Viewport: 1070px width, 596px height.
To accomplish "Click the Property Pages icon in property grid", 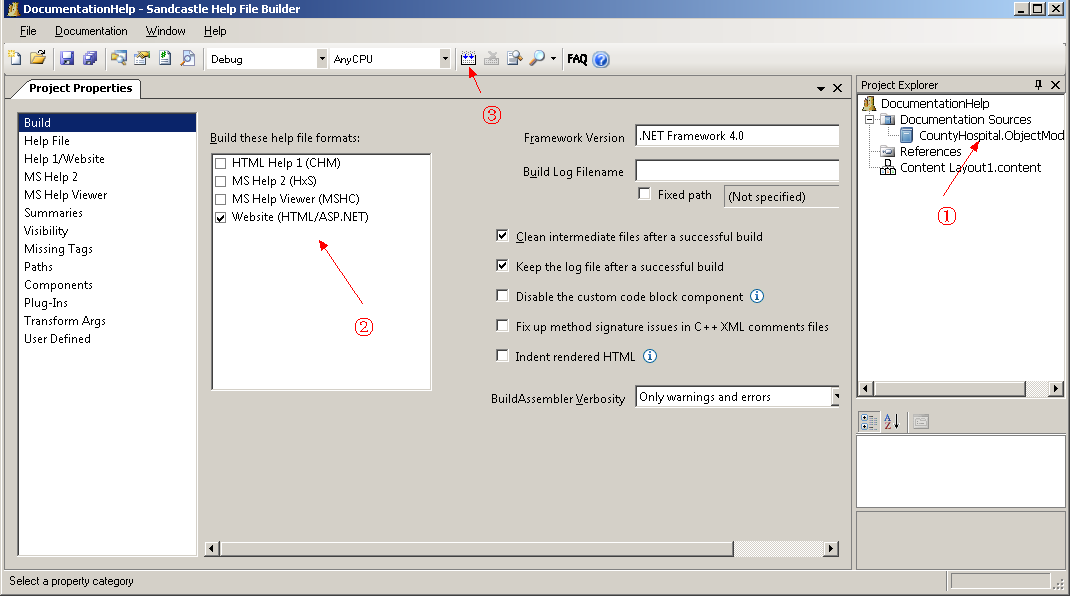I will (921, 421).
